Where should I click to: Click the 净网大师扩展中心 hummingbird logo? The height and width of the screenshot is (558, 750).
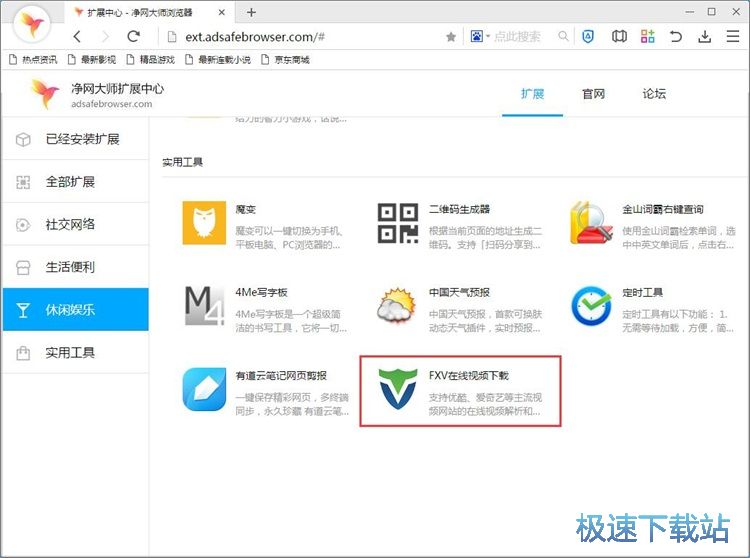(x=45, y=94)
